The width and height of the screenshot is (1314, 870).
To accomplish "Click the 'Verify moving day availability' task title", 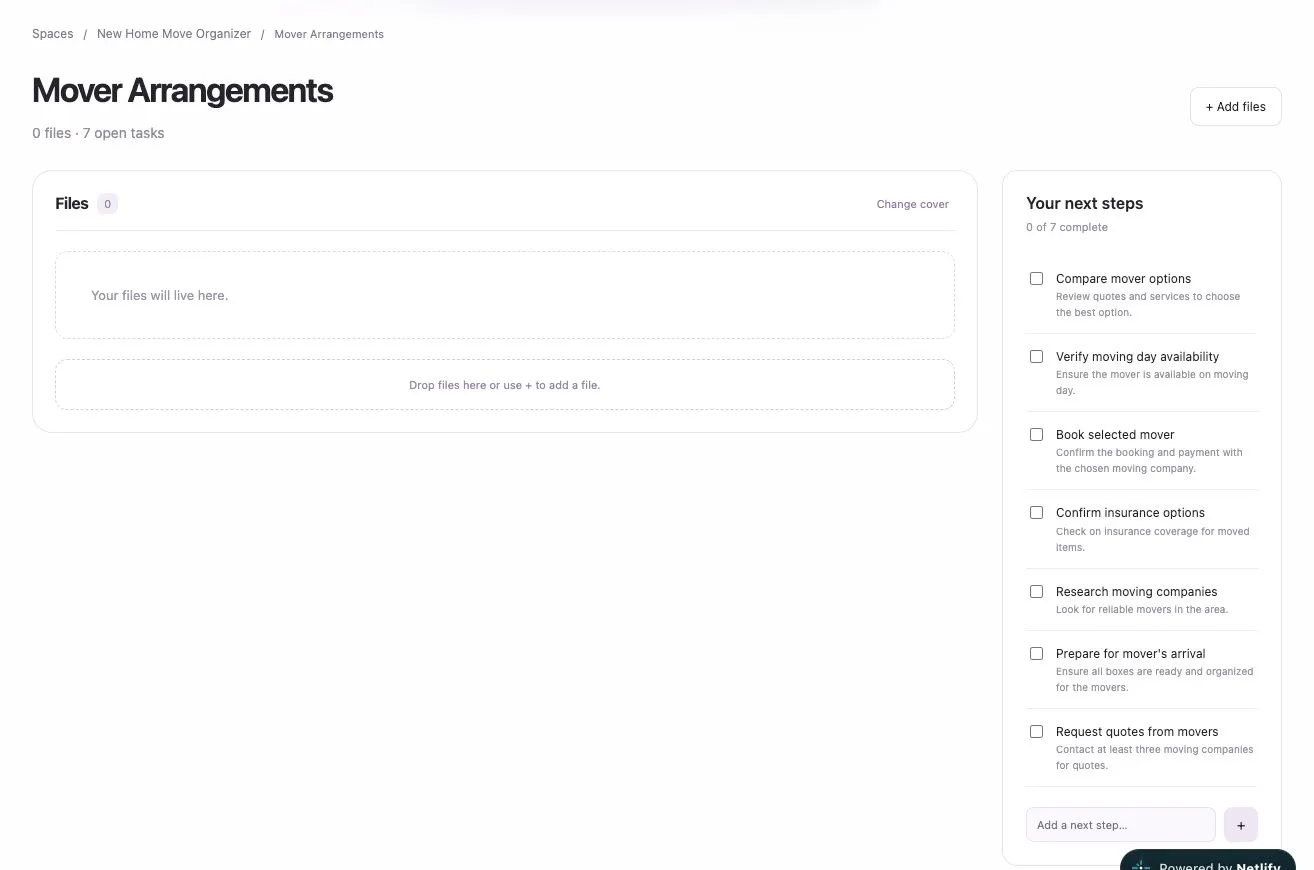I will tap(1137, 357).
